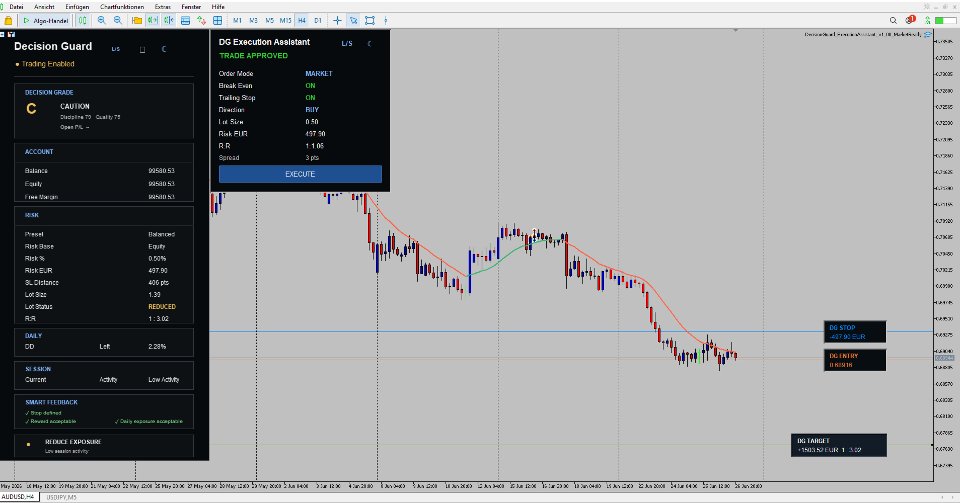Click the blue list panel toolbar icon
Image resolution: width=960 pixels, height=503 pixels.
[x=185, y=20]
